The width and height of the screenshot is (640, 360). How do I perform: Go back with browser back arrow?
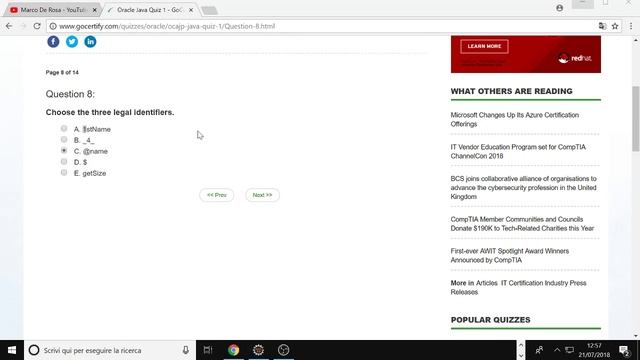(x=9, y=26)
